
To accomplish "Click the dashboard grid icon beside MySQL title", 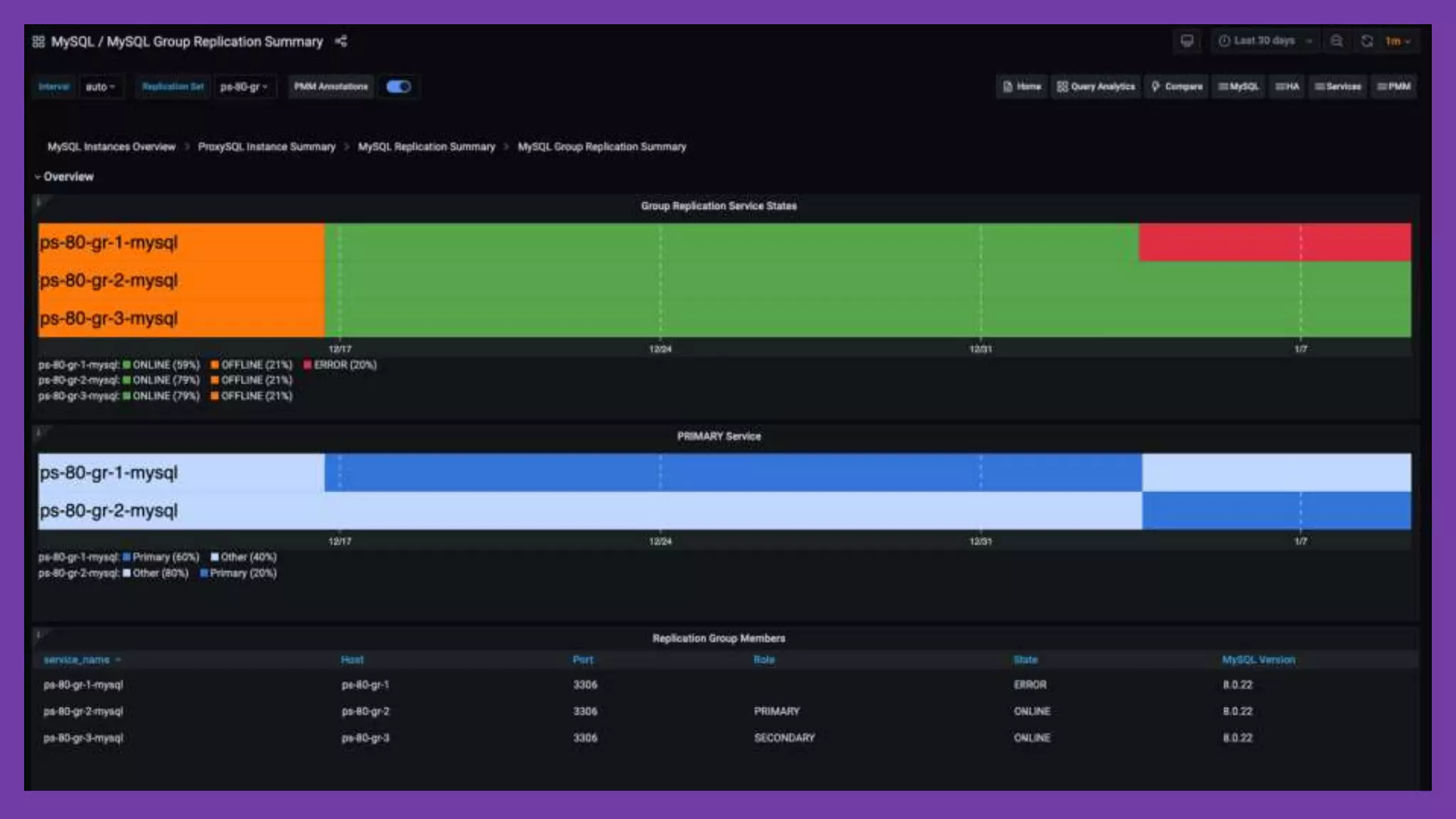I will point(38,41).
